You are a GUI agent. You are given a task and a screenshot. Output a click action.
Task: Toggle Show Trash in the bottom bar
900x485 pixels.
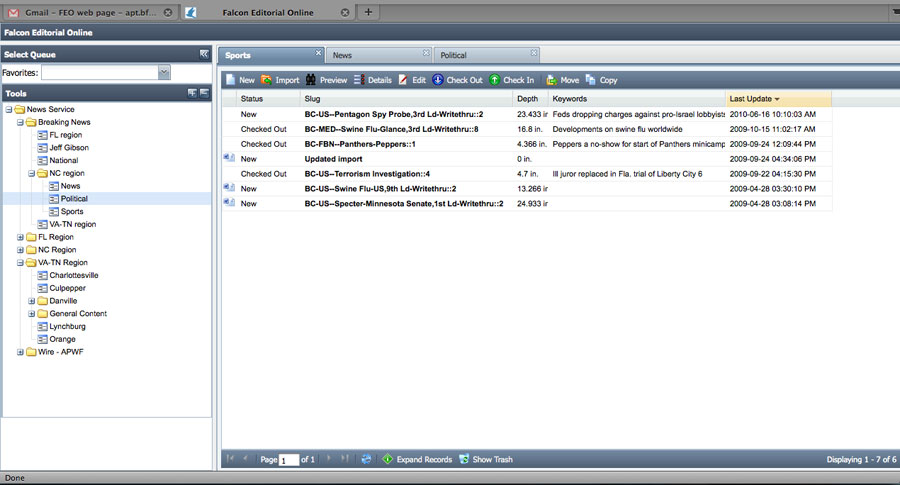485,459
